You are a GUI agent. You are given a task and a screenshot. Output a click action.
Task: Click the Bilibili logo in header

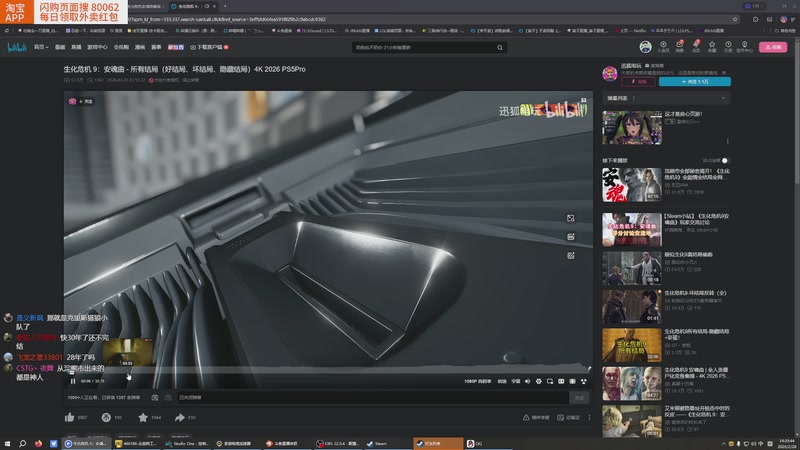click(16, 47)
